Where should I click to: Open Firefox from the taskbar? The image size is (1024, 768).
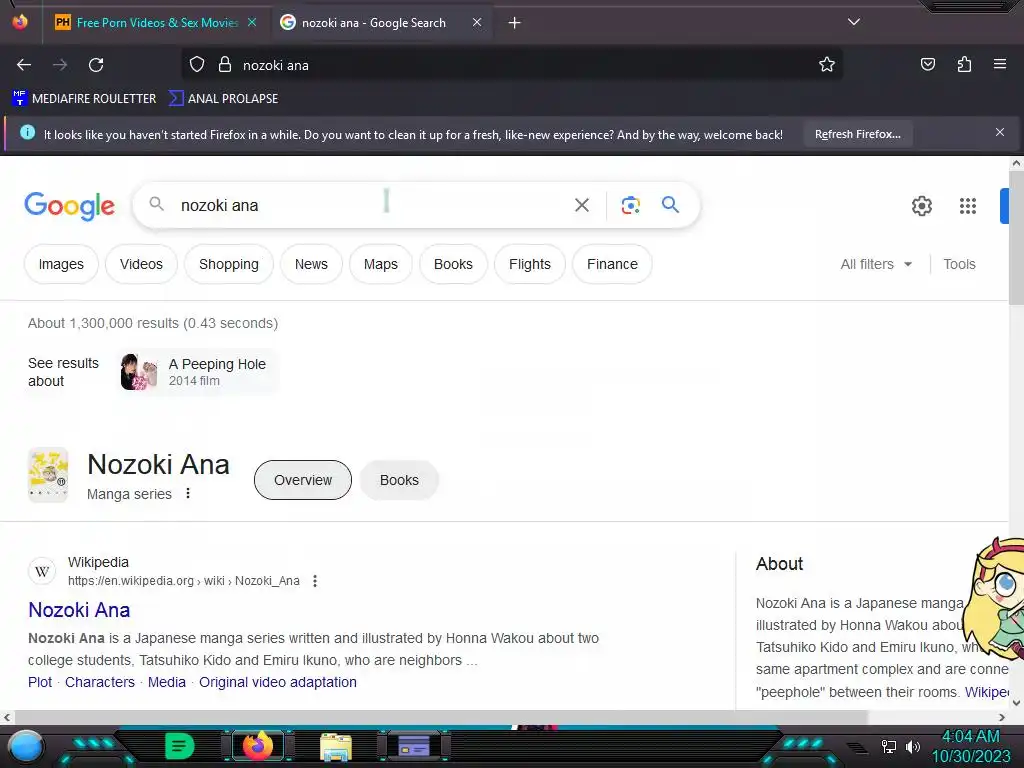point(257,745)
